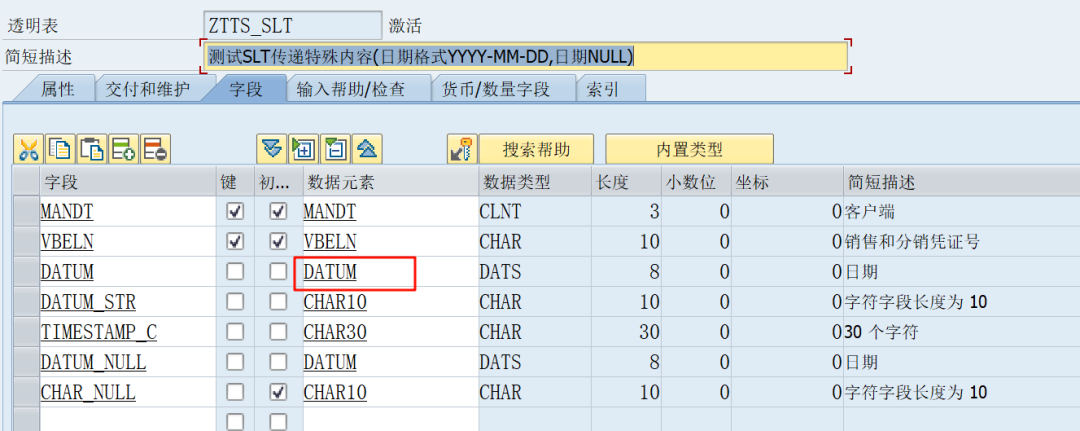Select the 字段 tab
This screenshot has width=1080, height=431.
(x=245, y=89)
